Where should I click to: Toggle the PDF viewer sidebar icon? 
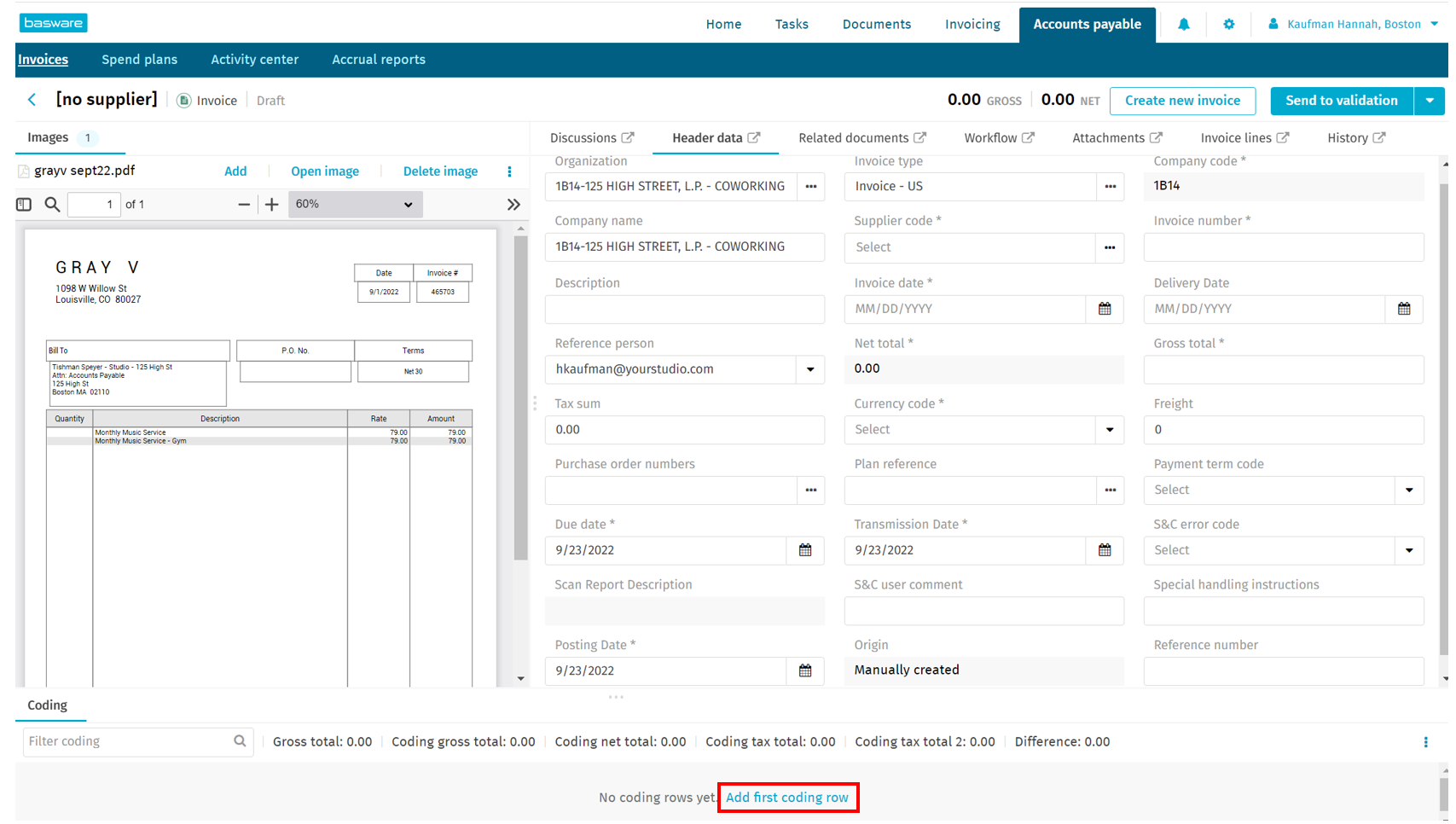coord(24,205)
